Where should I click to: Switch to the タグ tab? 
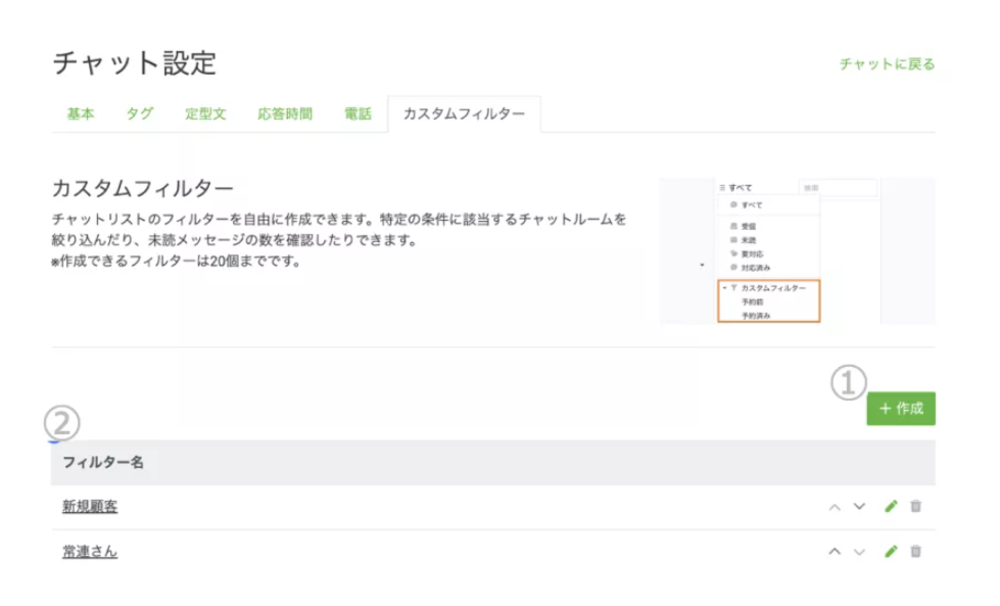click(x=139, y=114)
